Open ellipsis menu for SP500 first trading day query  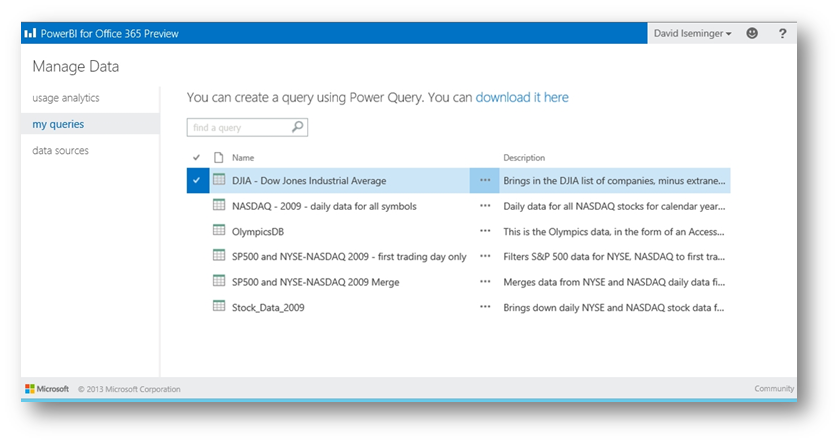(485, 256)
